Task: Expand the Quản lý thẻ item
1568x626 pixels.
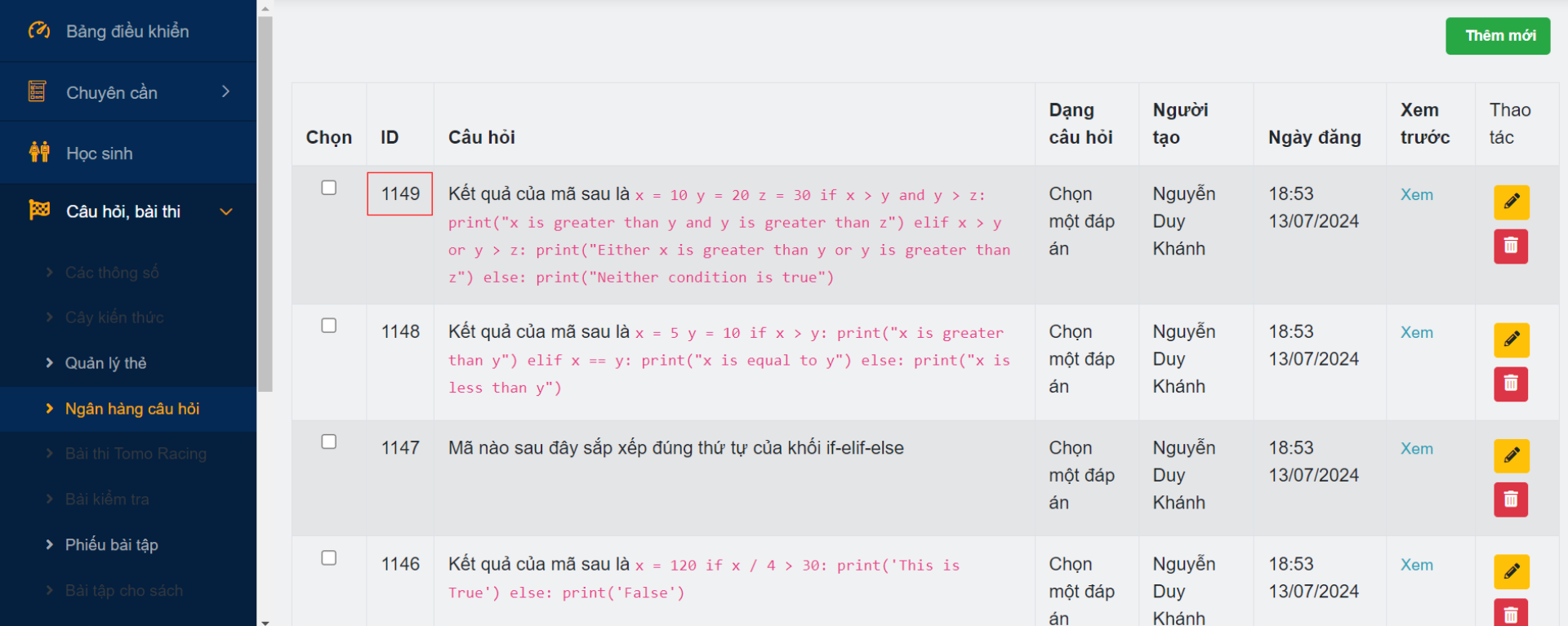Action: pyautogui.click(x=105, y=363)
